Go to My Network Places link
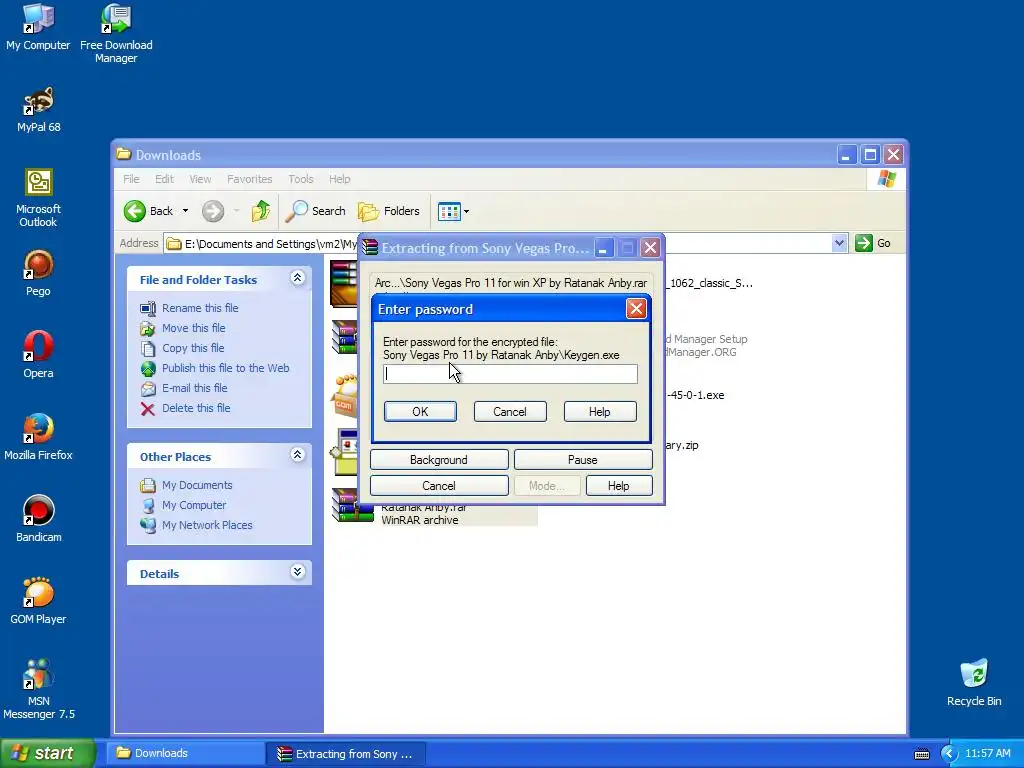Image resolution: width=1024 pixels, height=768 pixels. [207, 525]
